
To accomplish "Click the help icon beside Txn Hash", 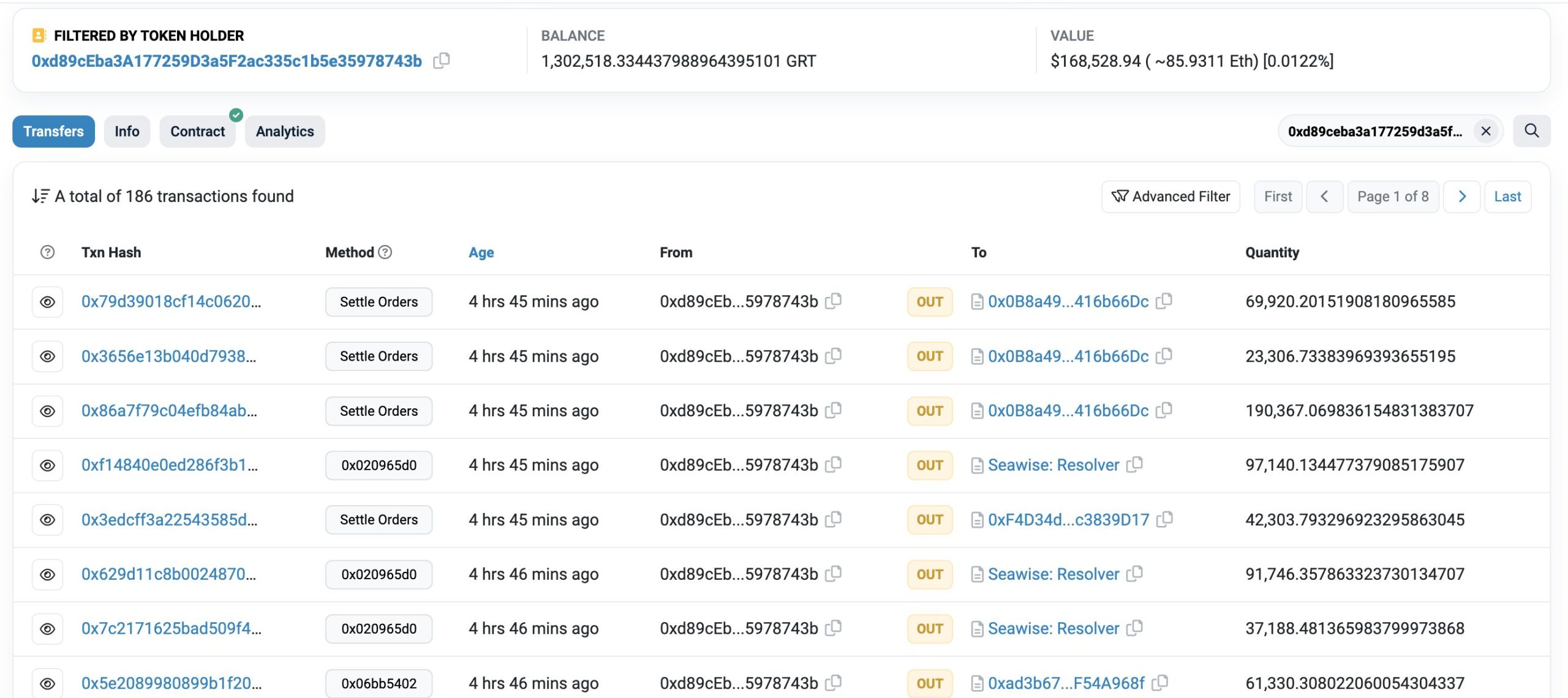I will click(x=47, y=252).
